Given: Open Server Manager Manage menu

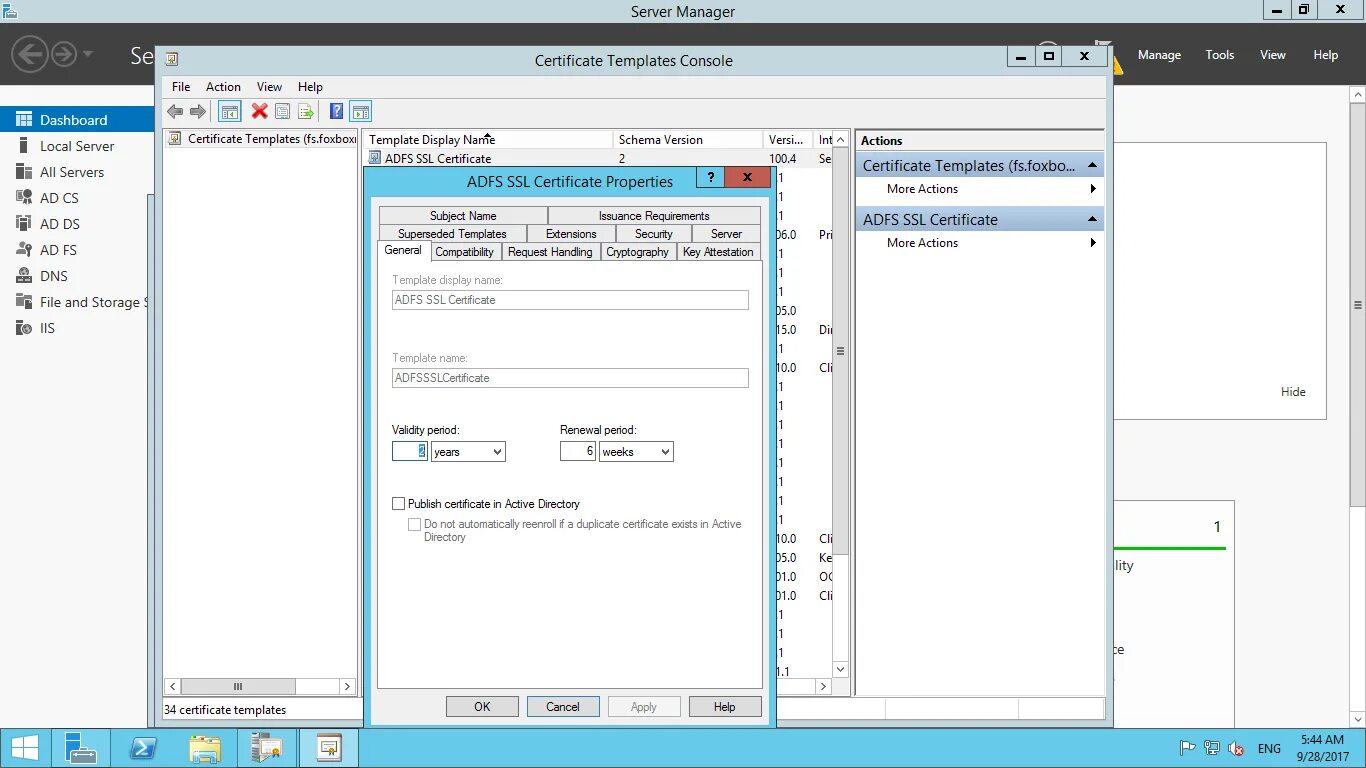Looking at the screenshot, I should [1159, 55].
